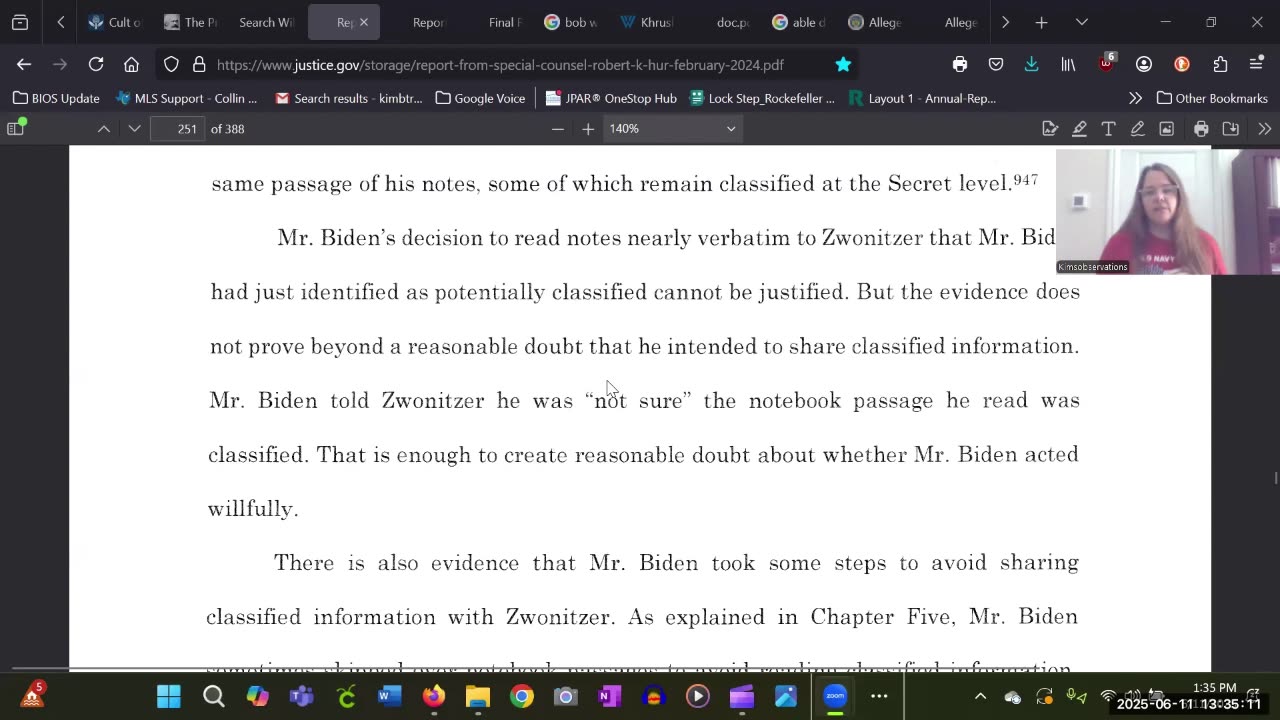The height and width of the screenshot is (720, 1280).
Task: Switch to the 'able d' Google tab
Action: coord(798,22)
